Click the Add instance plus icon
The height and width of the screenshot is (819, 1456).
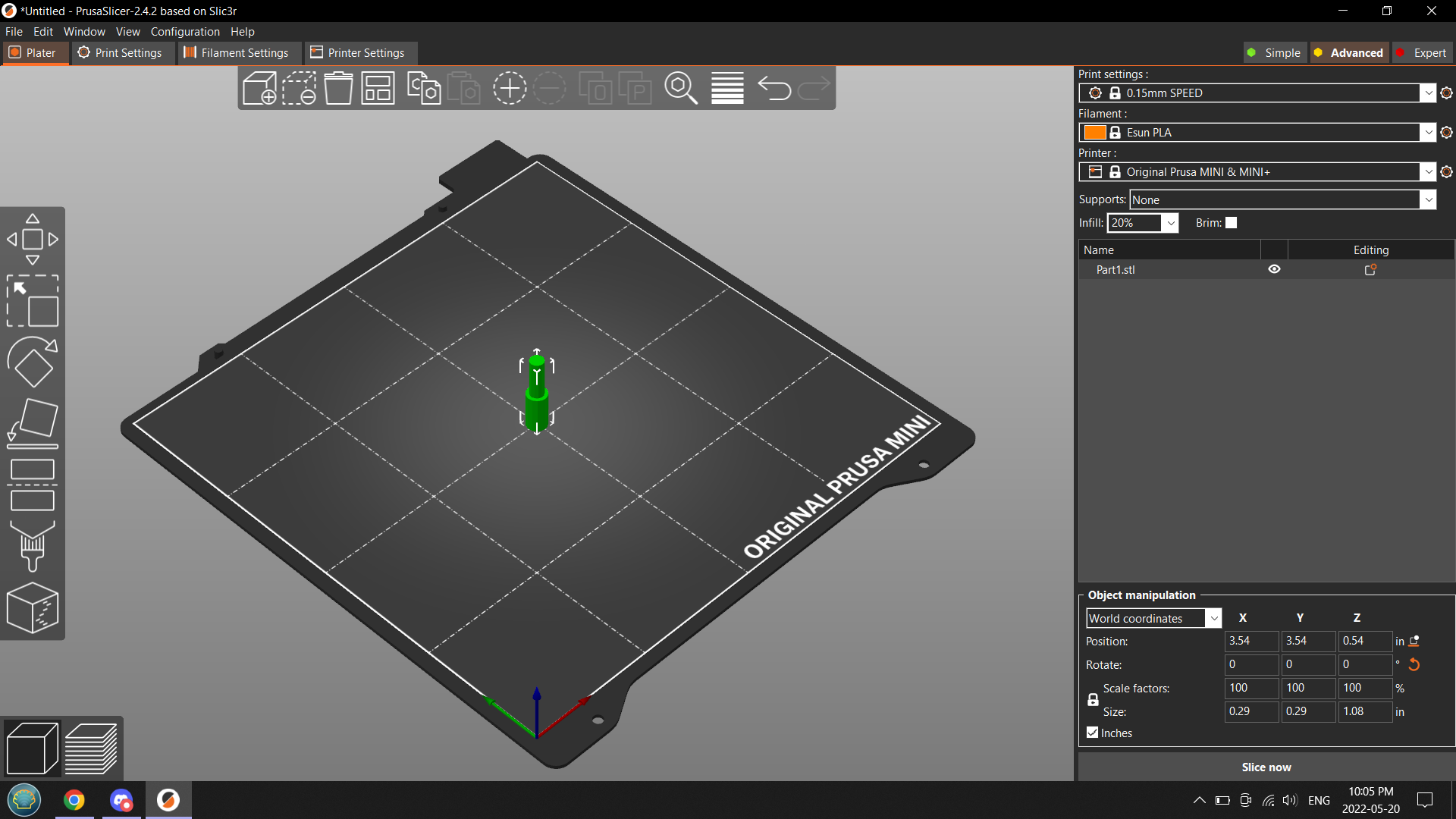pos(510,88)
